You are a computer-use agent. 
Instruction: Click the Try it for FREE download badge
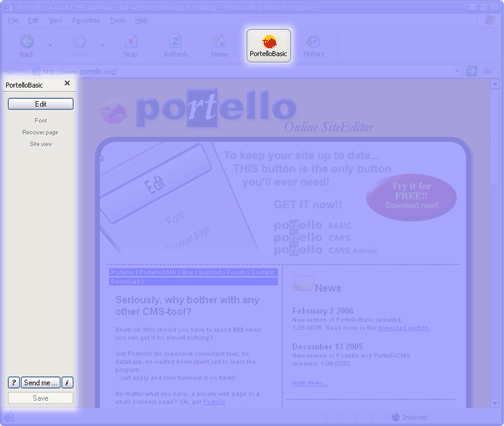click(411, 197)
